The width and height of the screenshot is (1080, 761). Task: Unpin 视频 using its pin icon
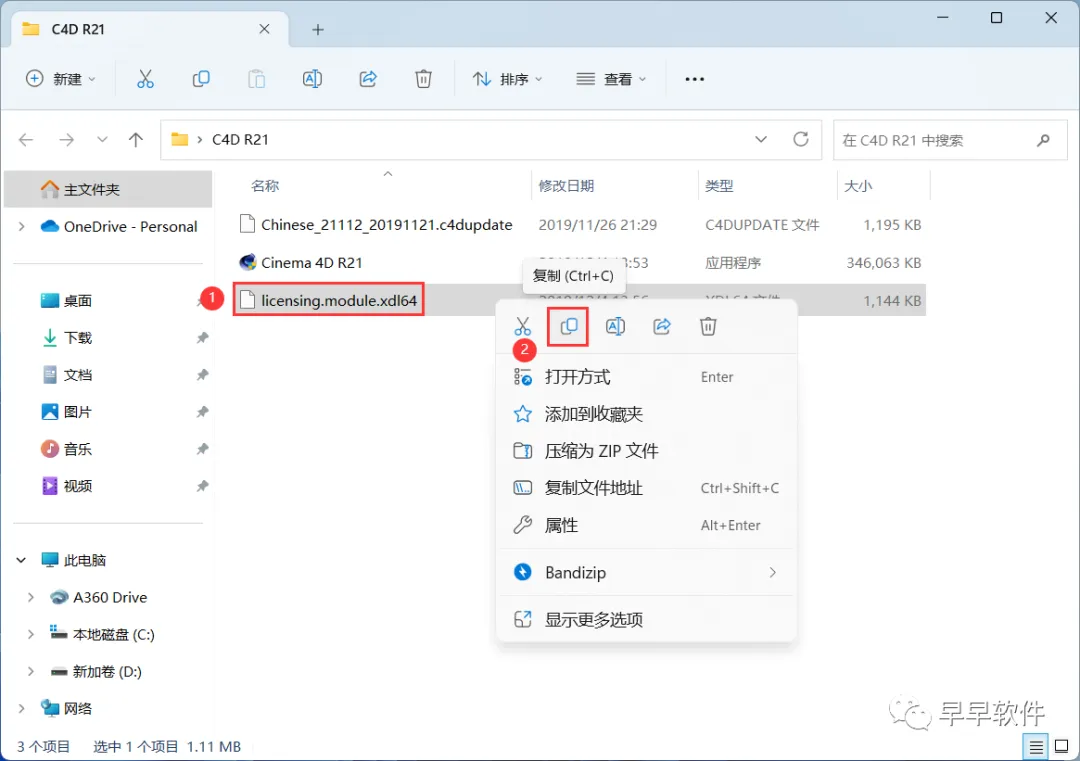202,486
